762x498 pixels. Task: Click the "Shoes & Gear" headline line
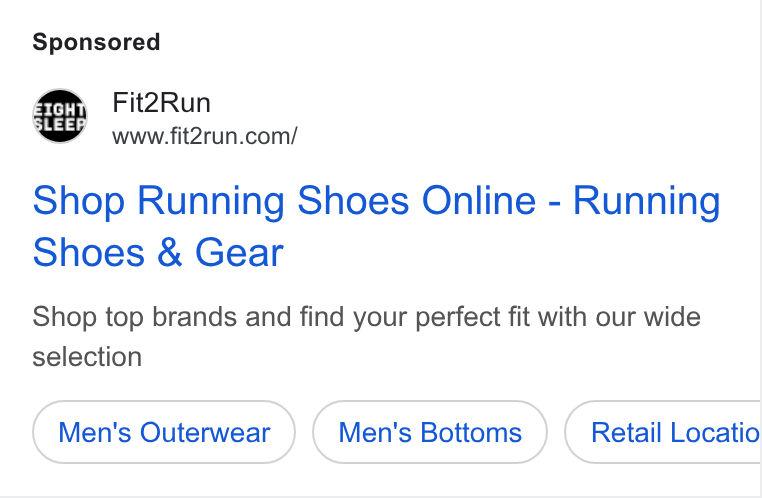pyautogui.click(x=158, y=253)
